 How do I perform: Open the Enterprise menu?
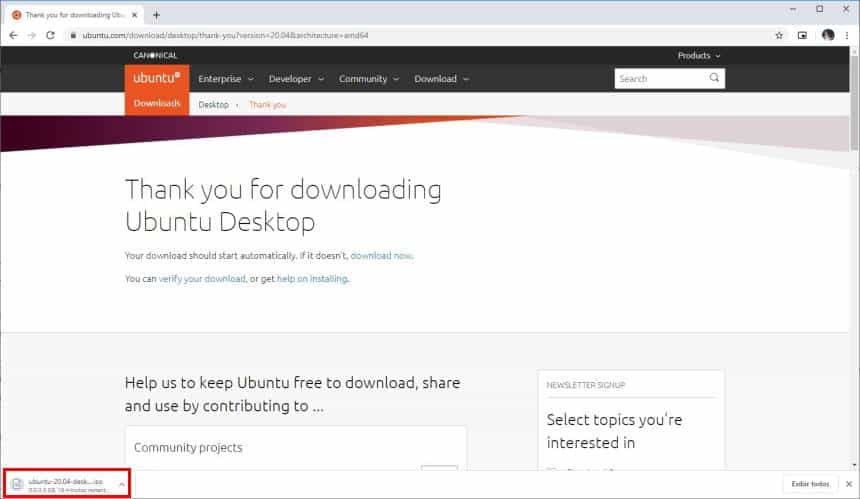click(x=226, y=79)
